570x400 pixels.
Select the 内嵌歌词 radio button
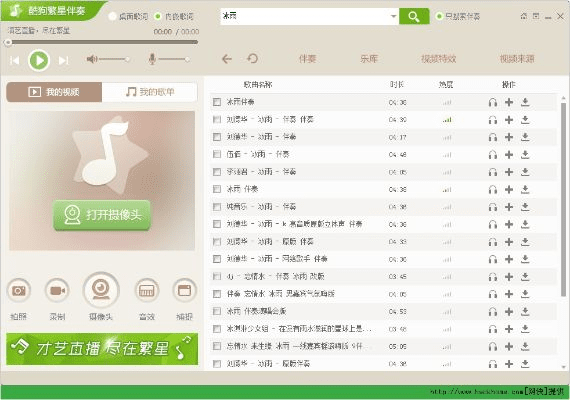tap(158, 16)
